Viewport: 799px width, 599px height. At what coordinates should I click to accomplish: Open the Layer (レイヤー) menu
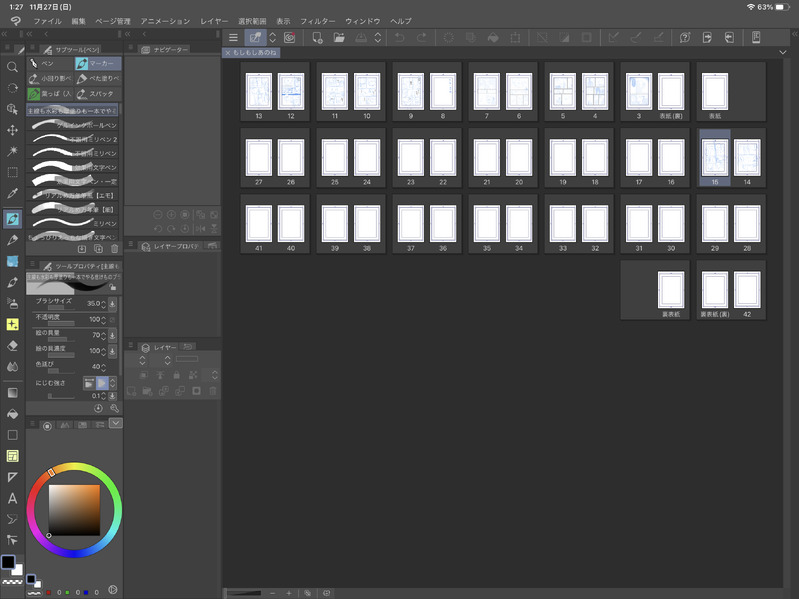[214, 21]
